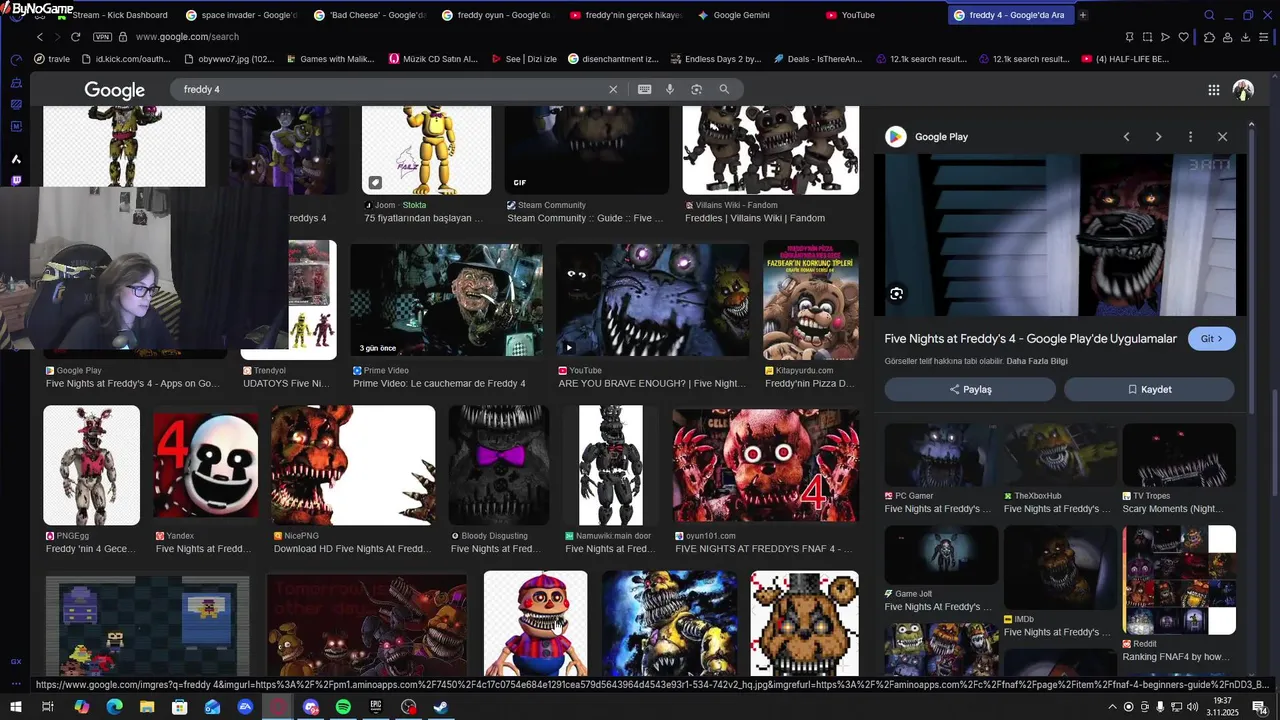Switch to space invader Google tab

[x=241, y=15]
